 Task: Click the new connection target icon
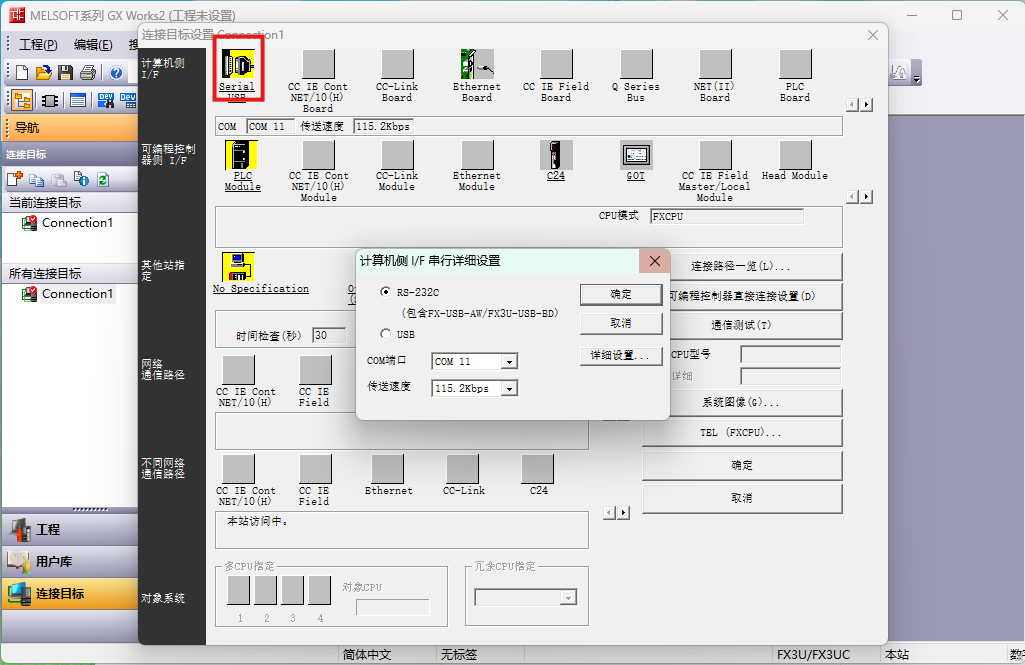point(14,179)
